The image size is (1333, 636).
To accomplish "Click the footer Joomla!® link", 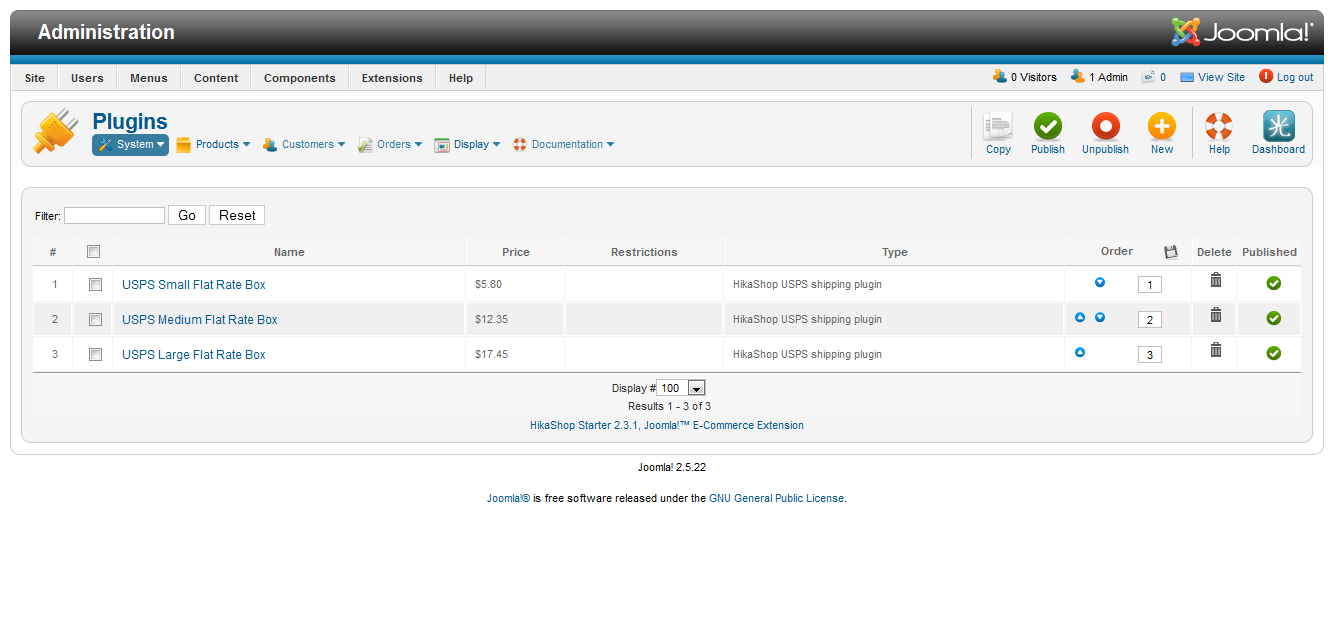I will [508, 498].
